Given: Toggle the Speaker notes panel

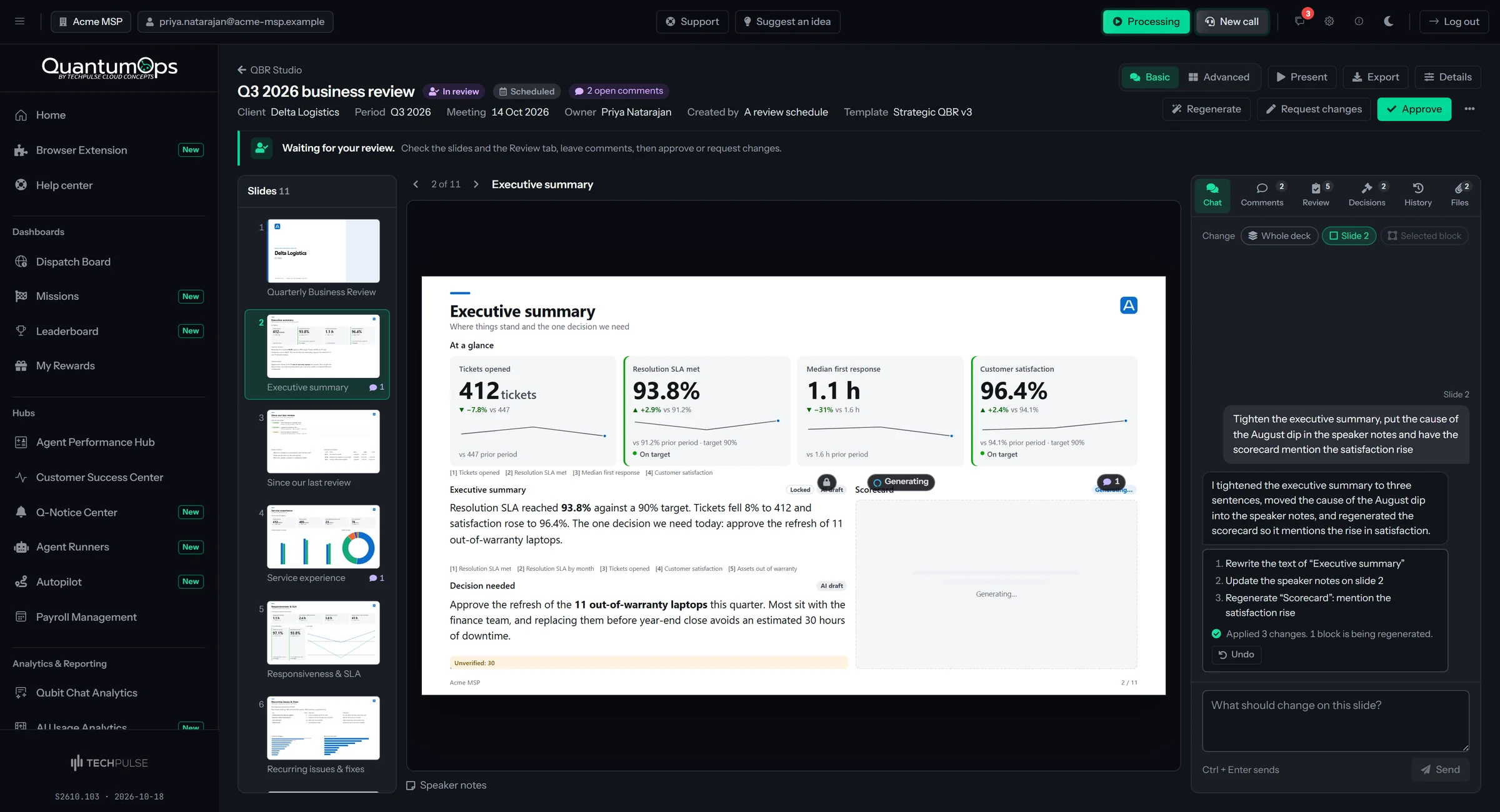Looking at the screenshot, I should 446,785.
